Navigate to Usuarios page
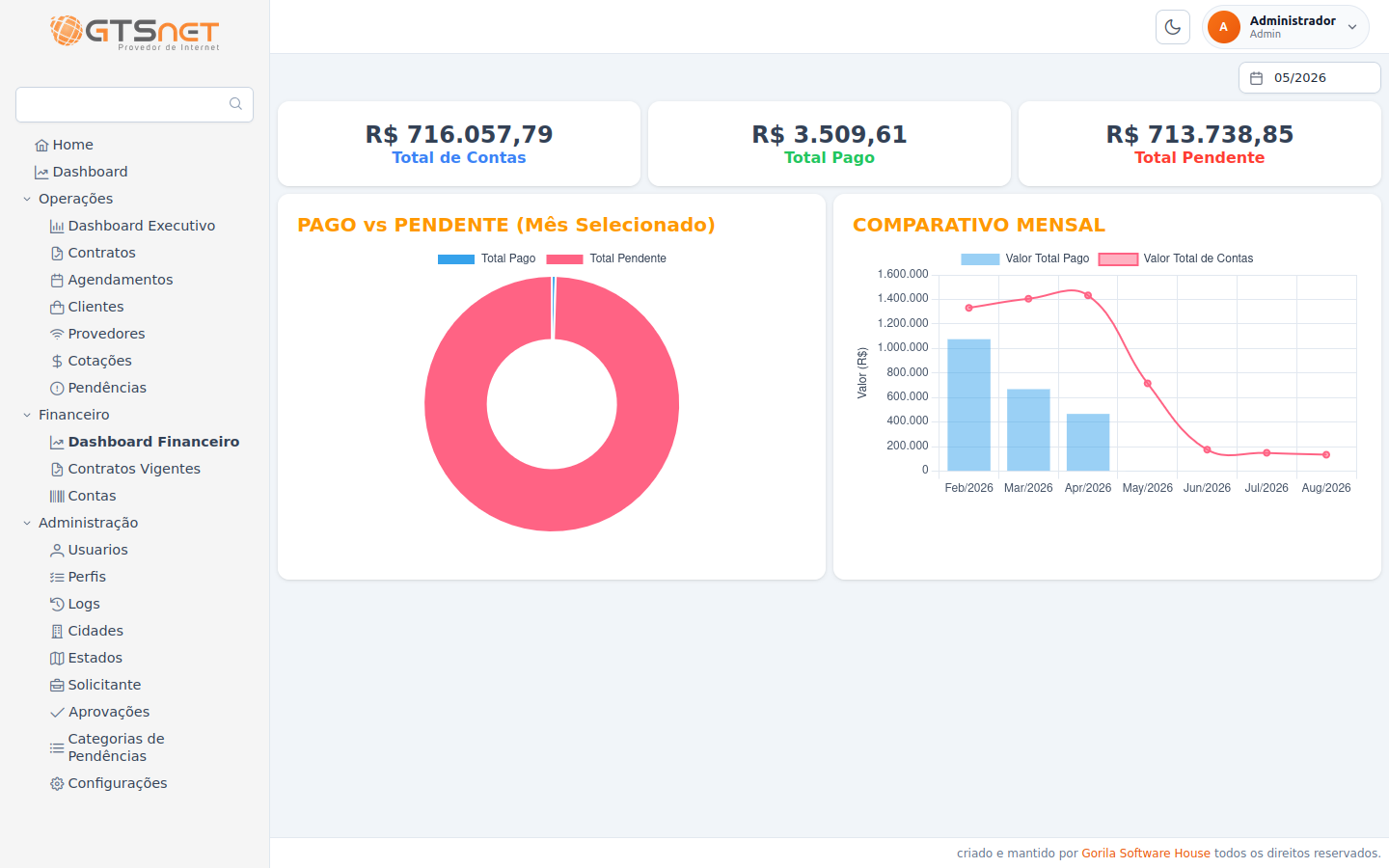Image resolution: width=1389 pixels, height=868 pixels. (x=97, y=550)
